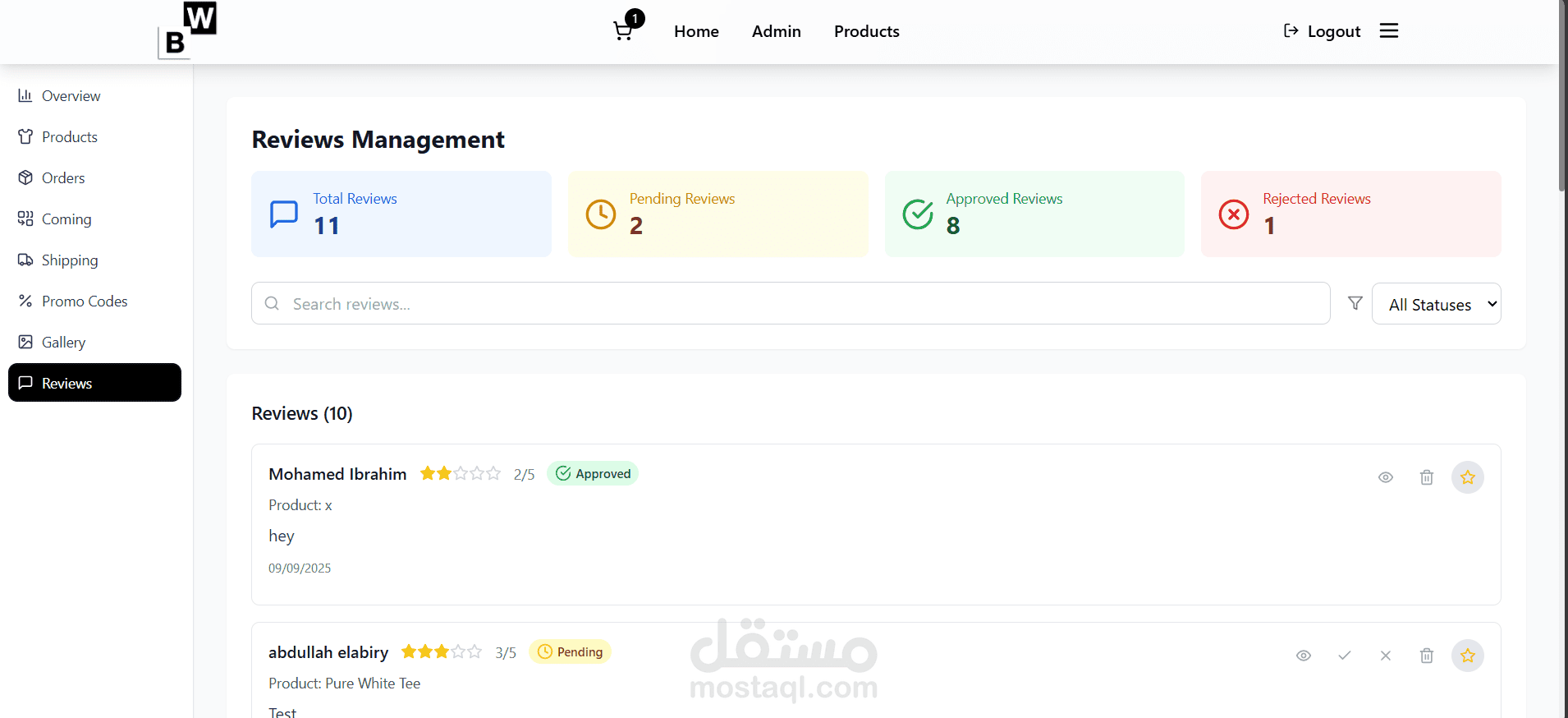The image size is (1568, 718).
Task: Click the Total Reviews speech bubble icon
Action: 284,214
